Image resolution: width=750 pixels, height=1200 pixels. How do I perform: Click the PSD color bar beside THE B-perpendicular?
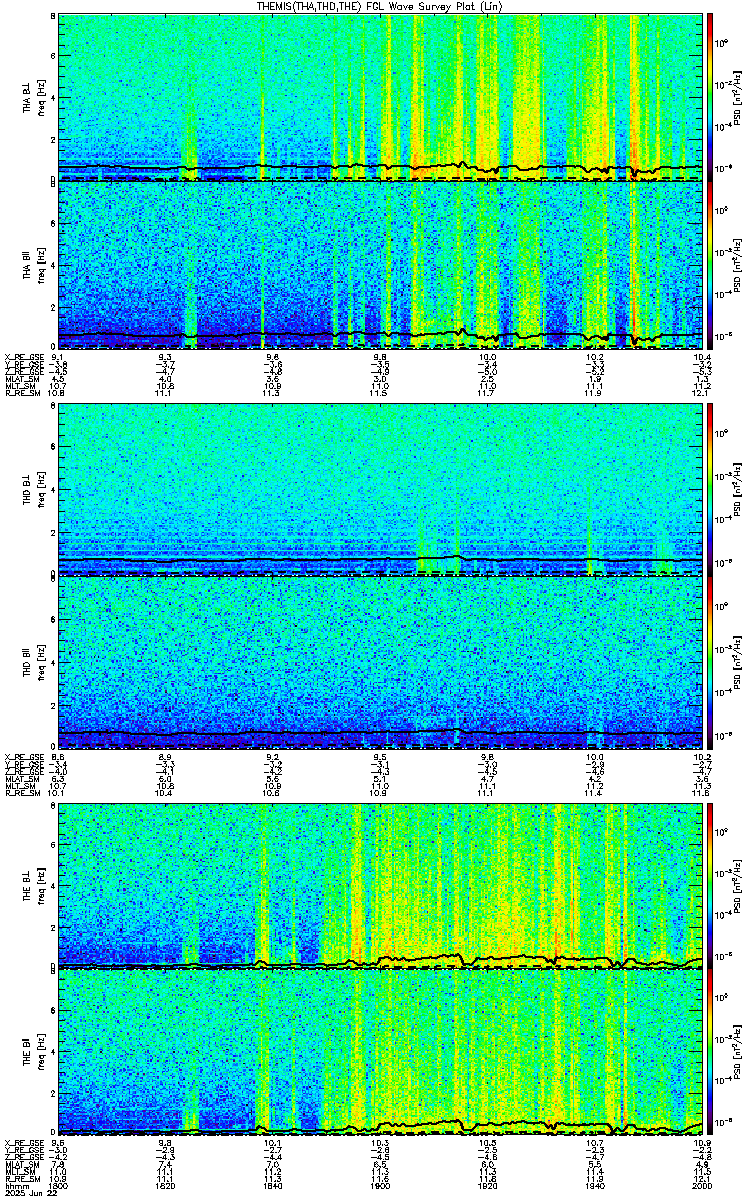709,886
